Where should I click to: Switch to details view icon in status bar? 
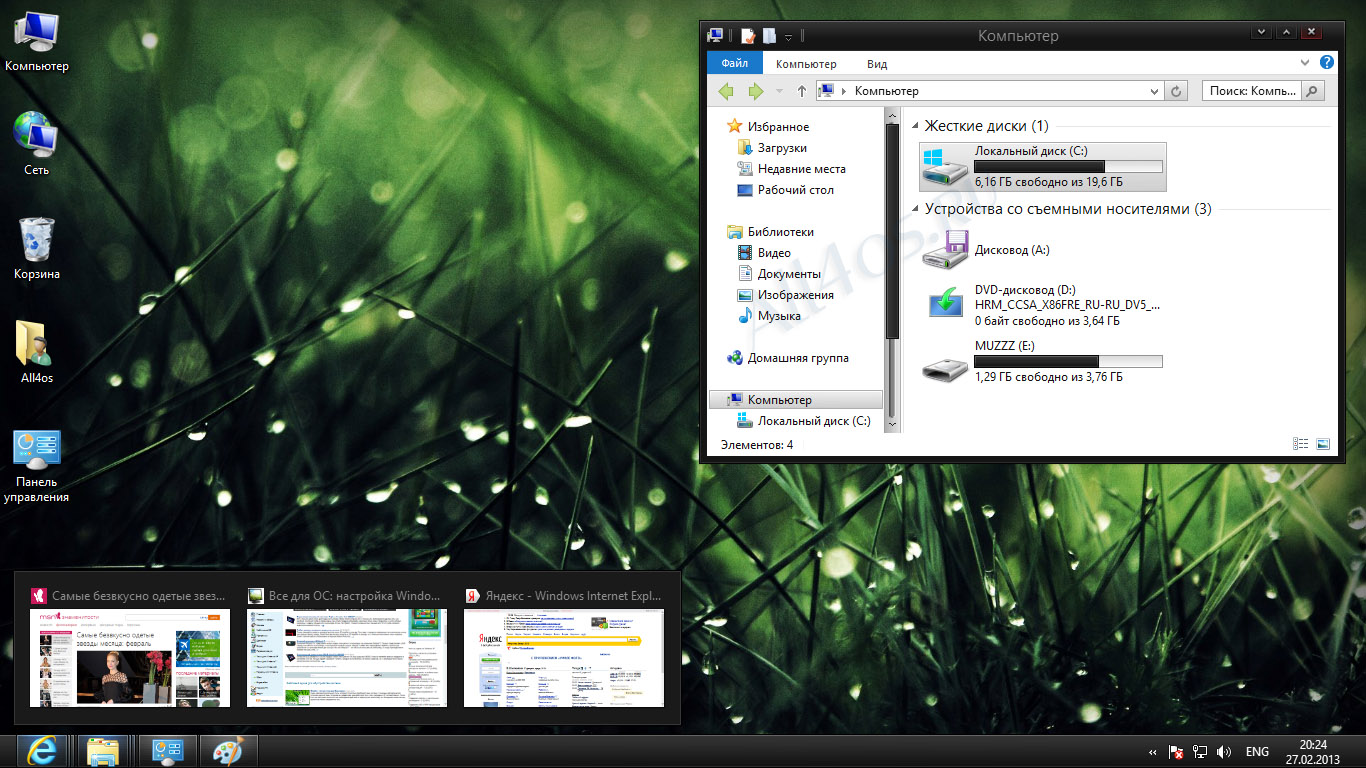click(1301, 444)
